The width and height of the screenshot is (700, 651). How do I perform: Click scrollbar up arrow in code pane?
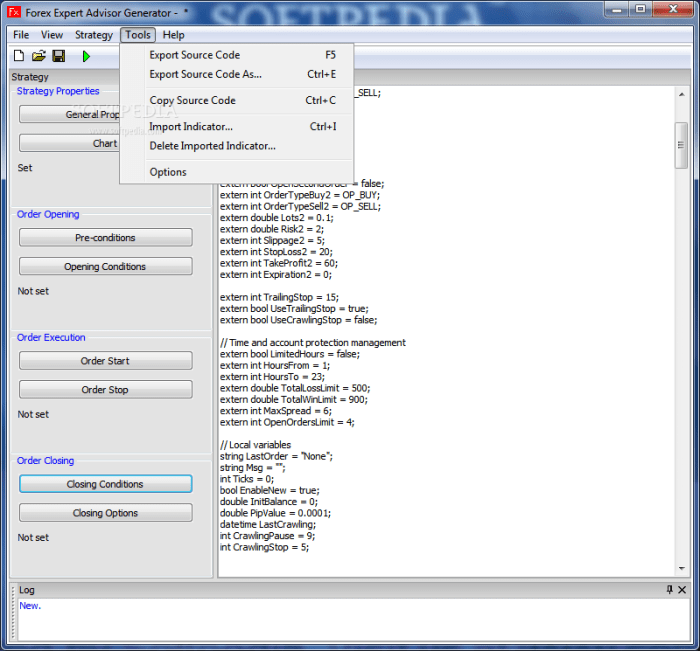point(681,94)
